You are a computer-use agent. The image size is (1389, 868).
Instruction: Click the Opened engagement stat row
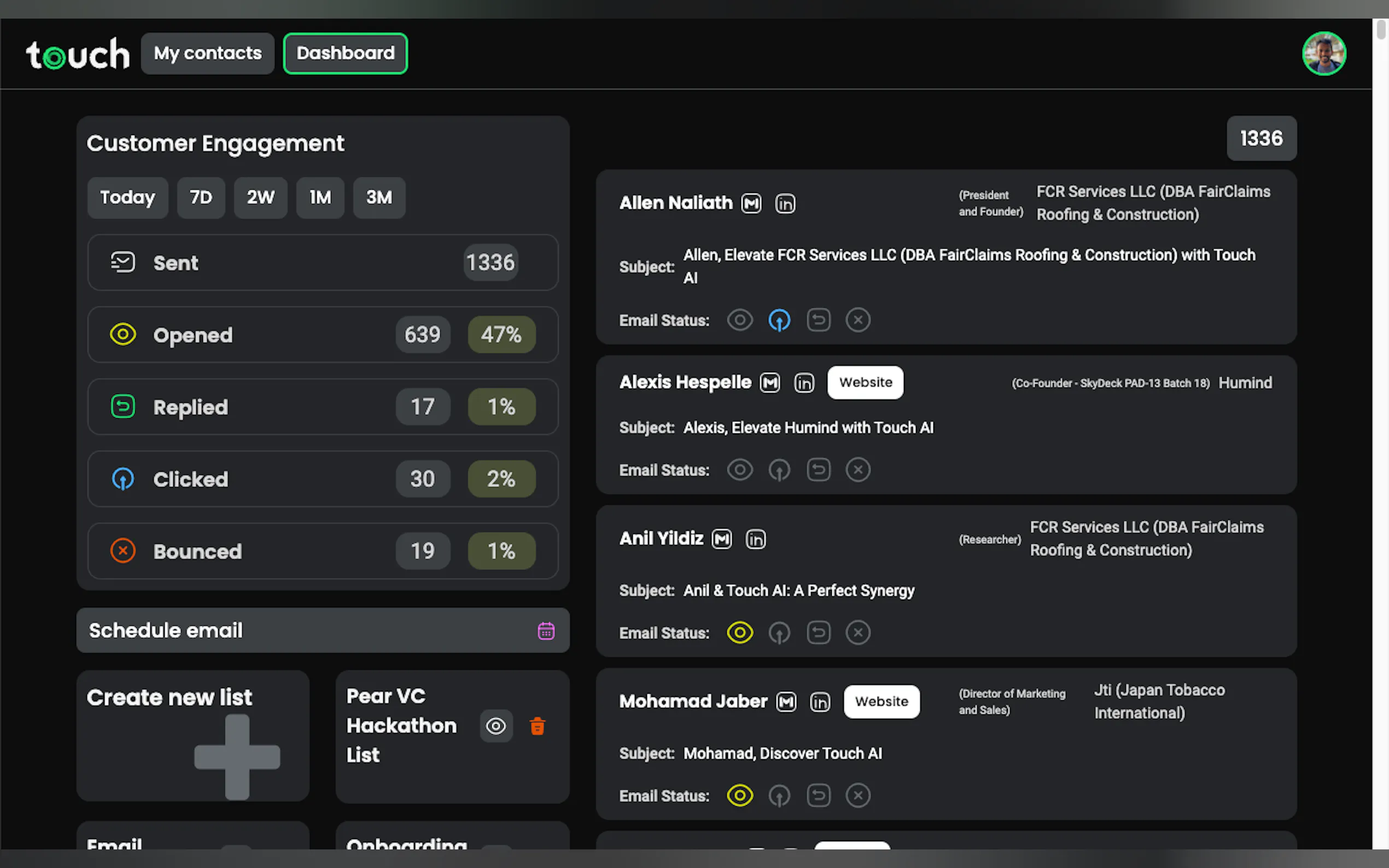[x=323, y=335]
